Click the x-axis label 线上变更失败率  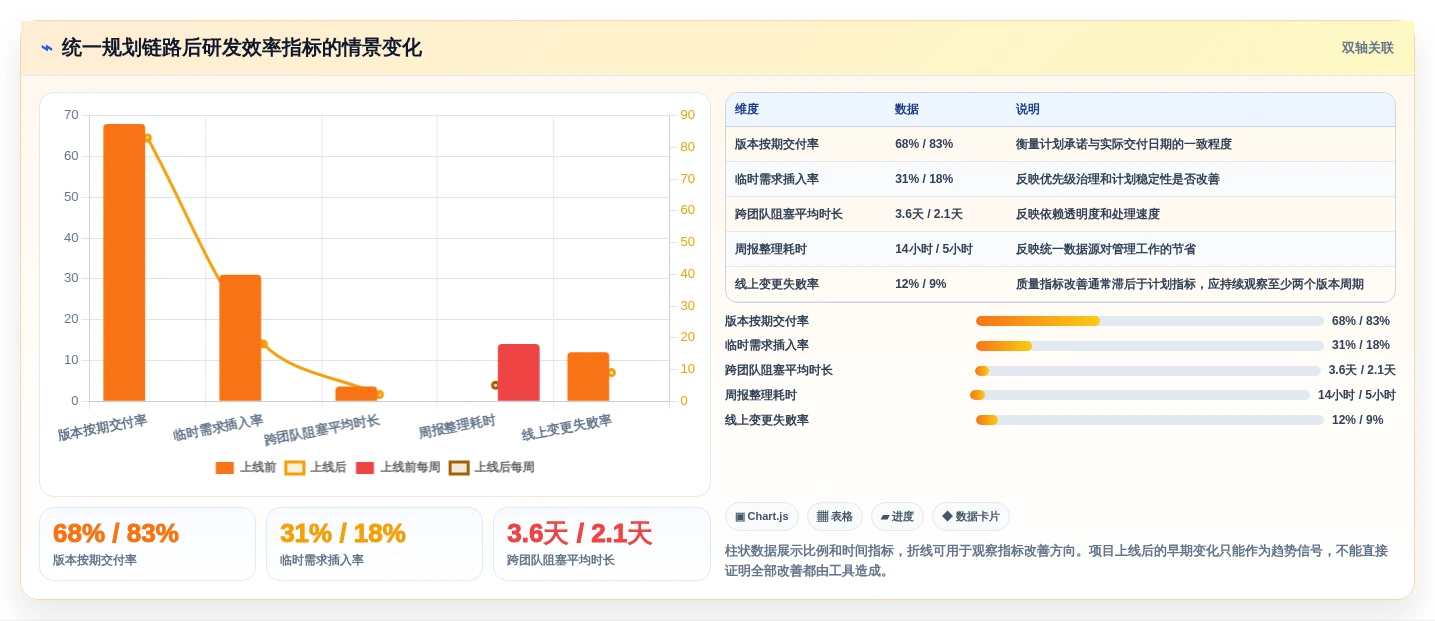pos(567,429)
